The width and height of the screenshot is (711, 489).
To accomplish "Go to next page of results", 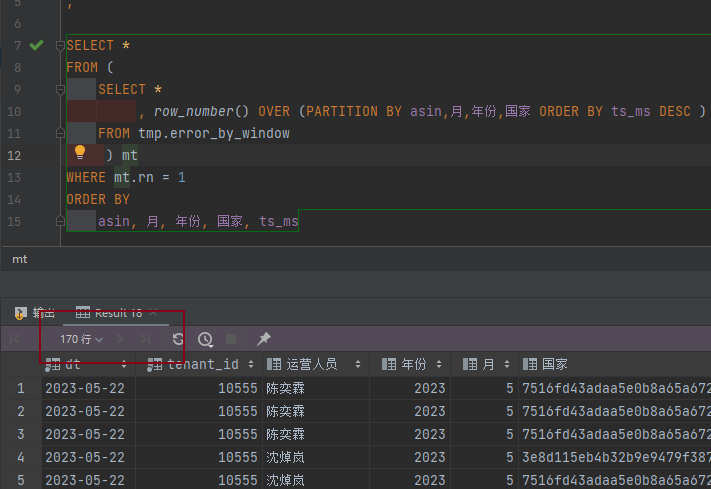I will 120,339.
